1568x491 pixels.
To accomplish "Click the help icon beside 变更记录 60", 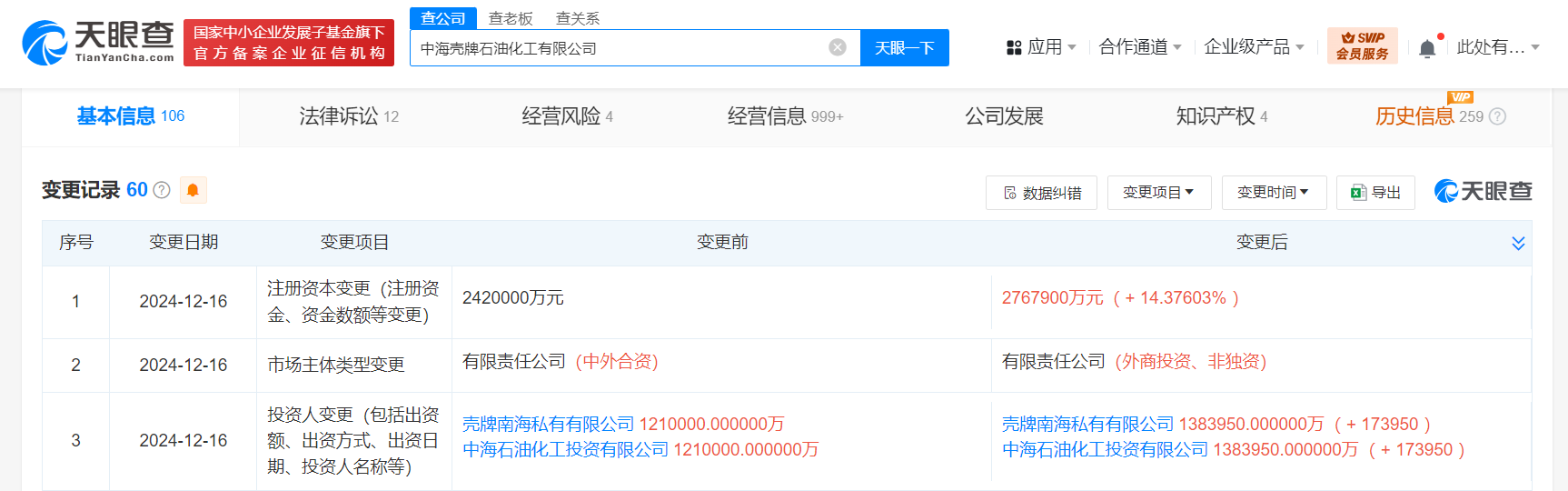I will (x=162, y=190).
